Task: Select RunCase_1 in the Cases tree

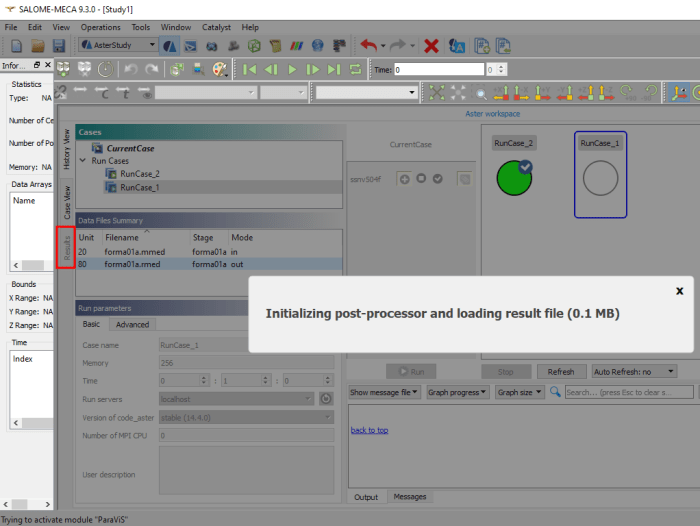Action: point(140,187)
